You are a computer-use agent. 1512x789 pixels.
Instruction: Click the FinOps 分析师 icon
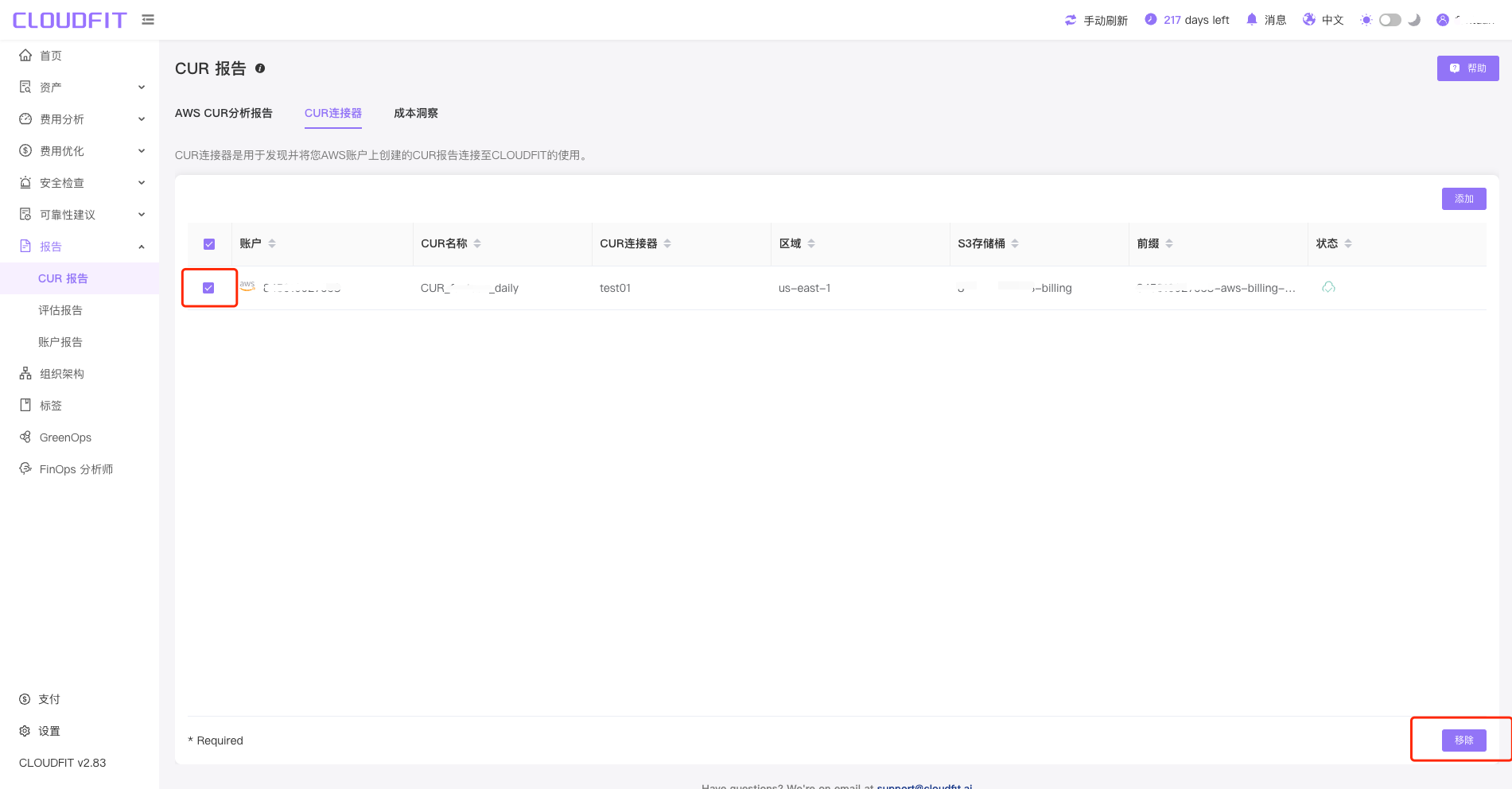click(x=25, y=468)
